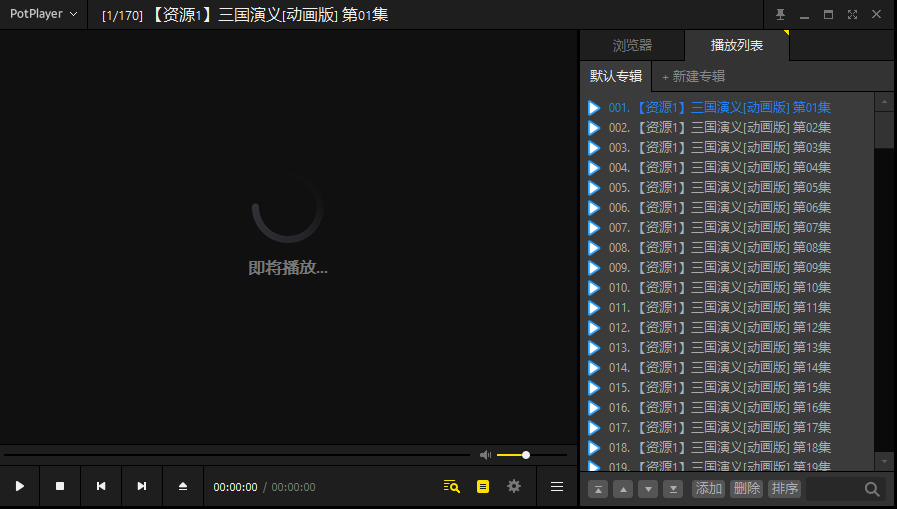Click the 删除 button

click(x=747, y=489)
